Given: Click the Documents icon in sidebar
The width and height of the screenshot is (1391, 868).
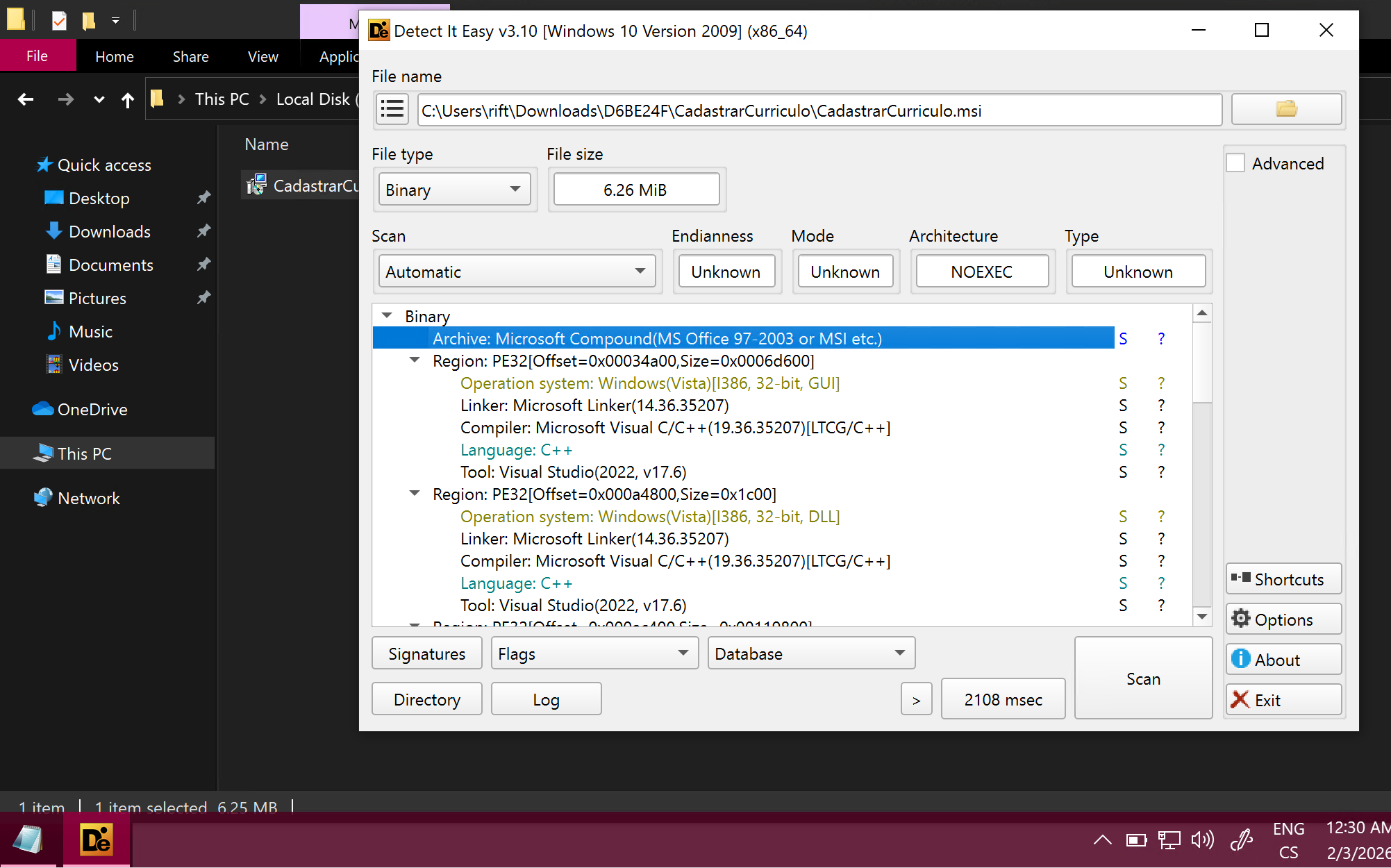Looking at the screenshot, I should coord(53,264).
